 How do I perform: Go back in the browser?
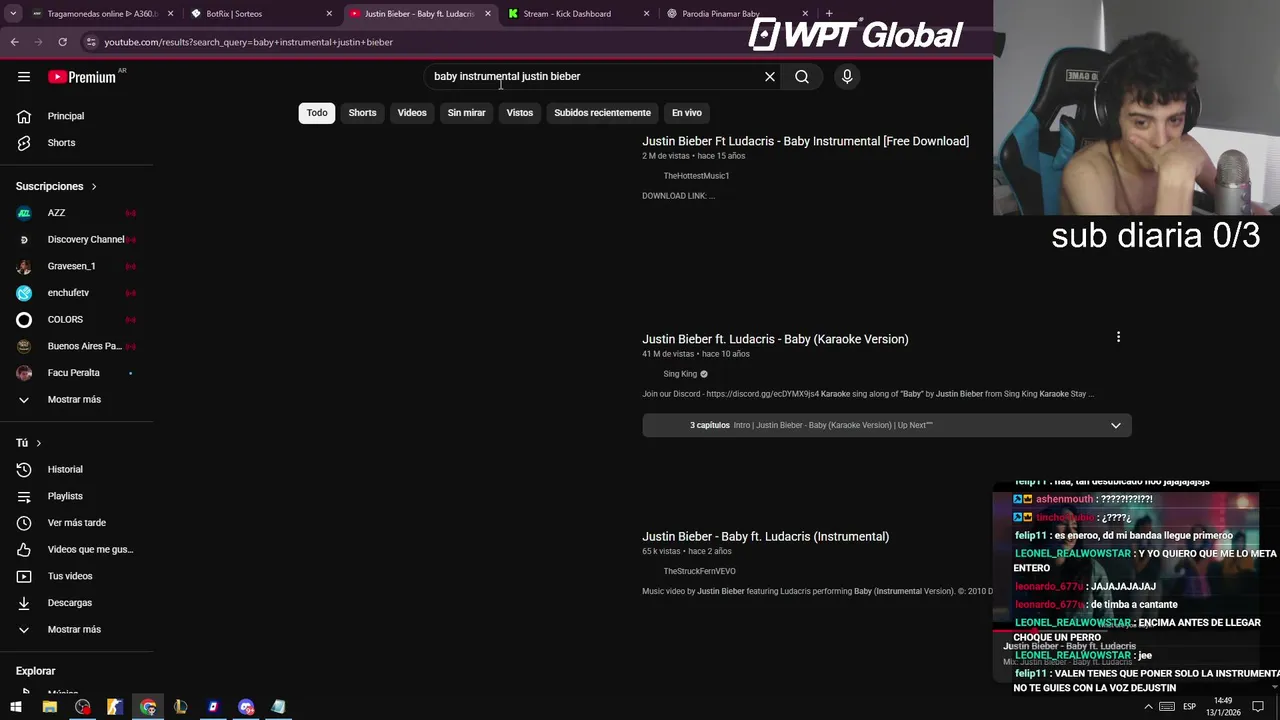tap(14, 42)
